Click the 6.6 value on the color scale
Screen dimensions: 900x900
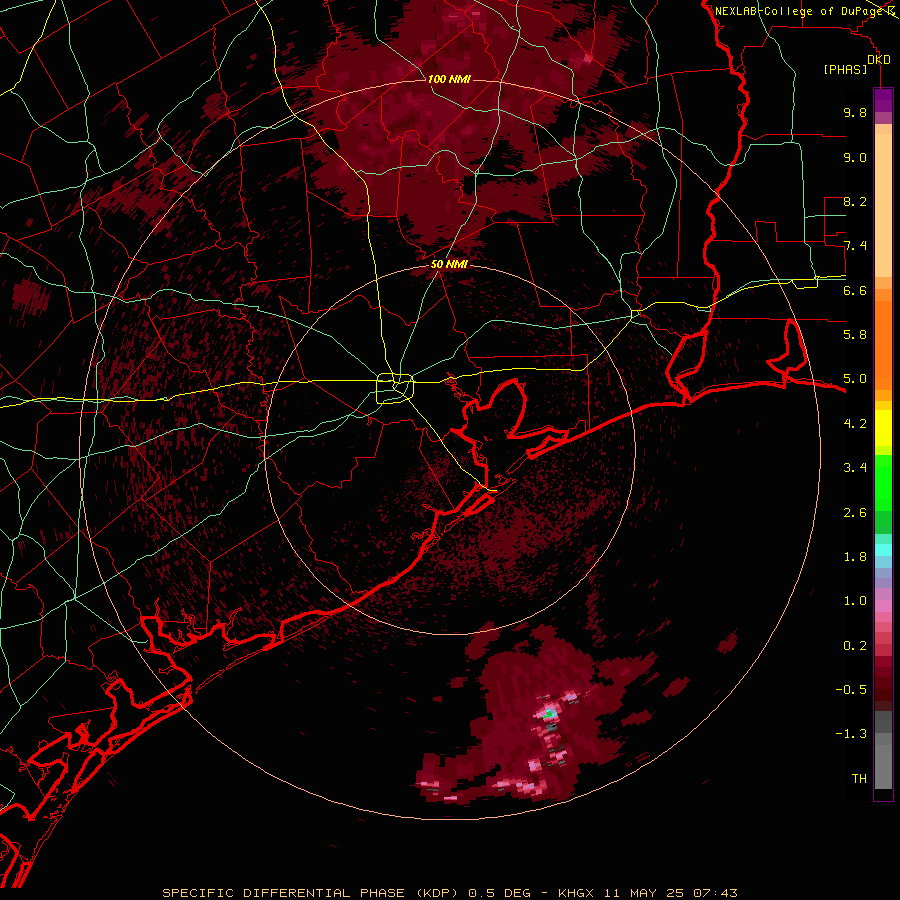(x=855, y=290)
